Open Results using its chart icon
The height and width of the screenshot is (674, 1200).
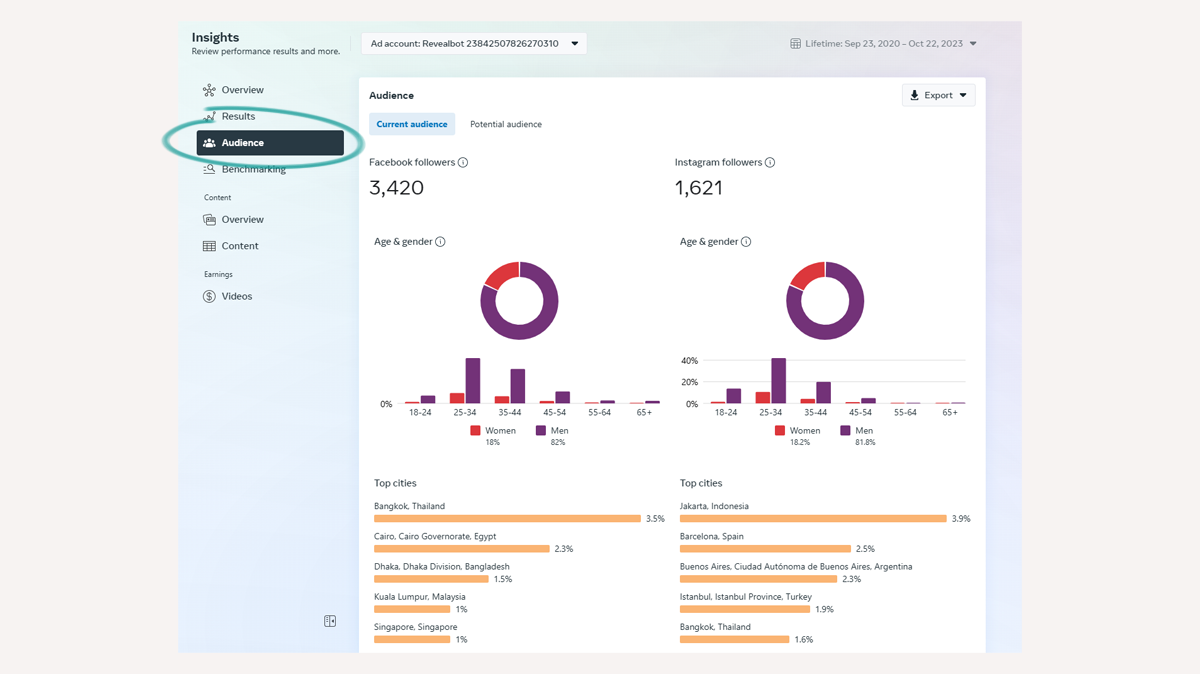(x=209, y=116)
